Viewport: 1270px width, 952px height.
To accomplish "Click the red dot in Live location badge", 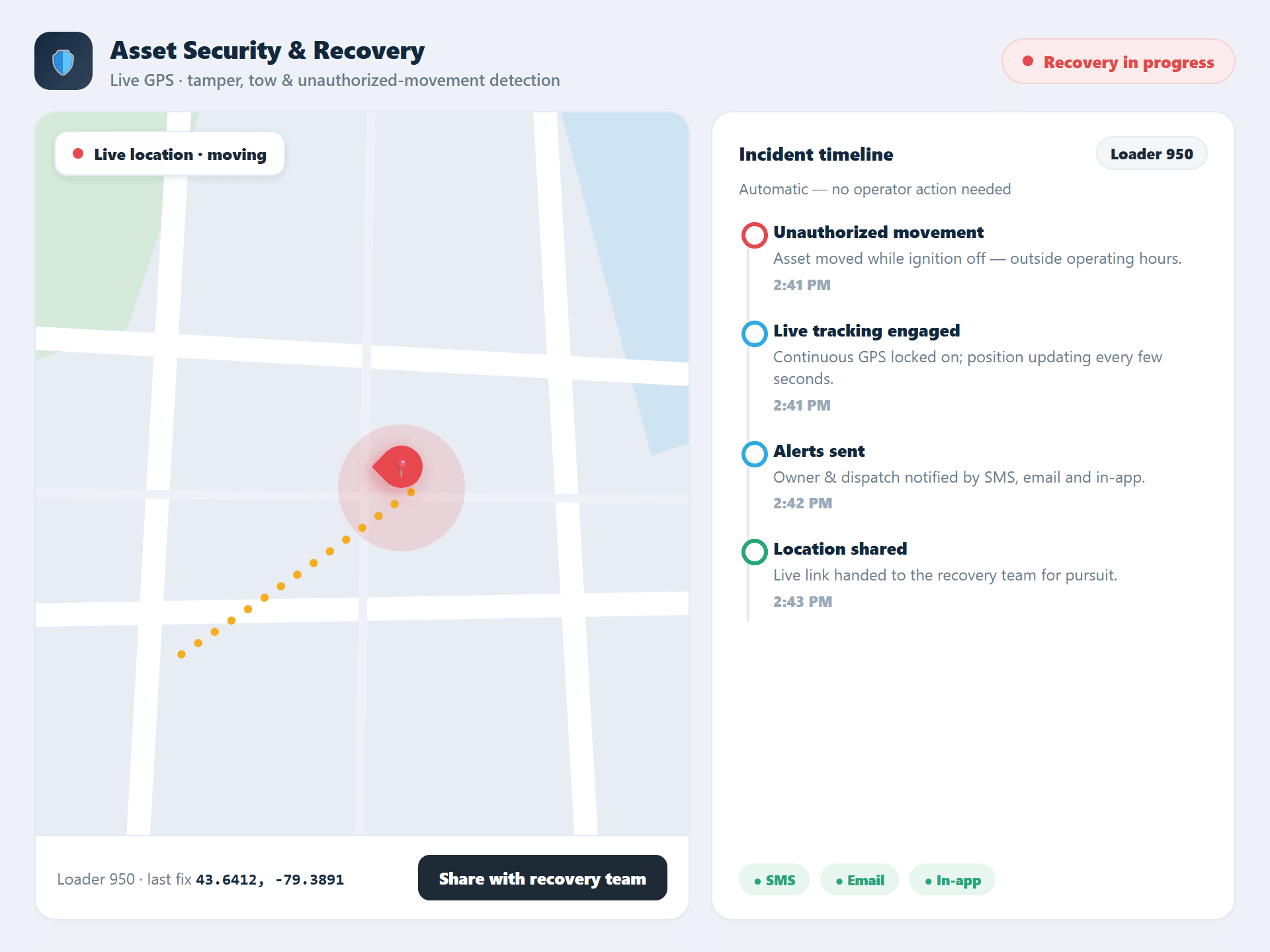I will tap(78, 154).
